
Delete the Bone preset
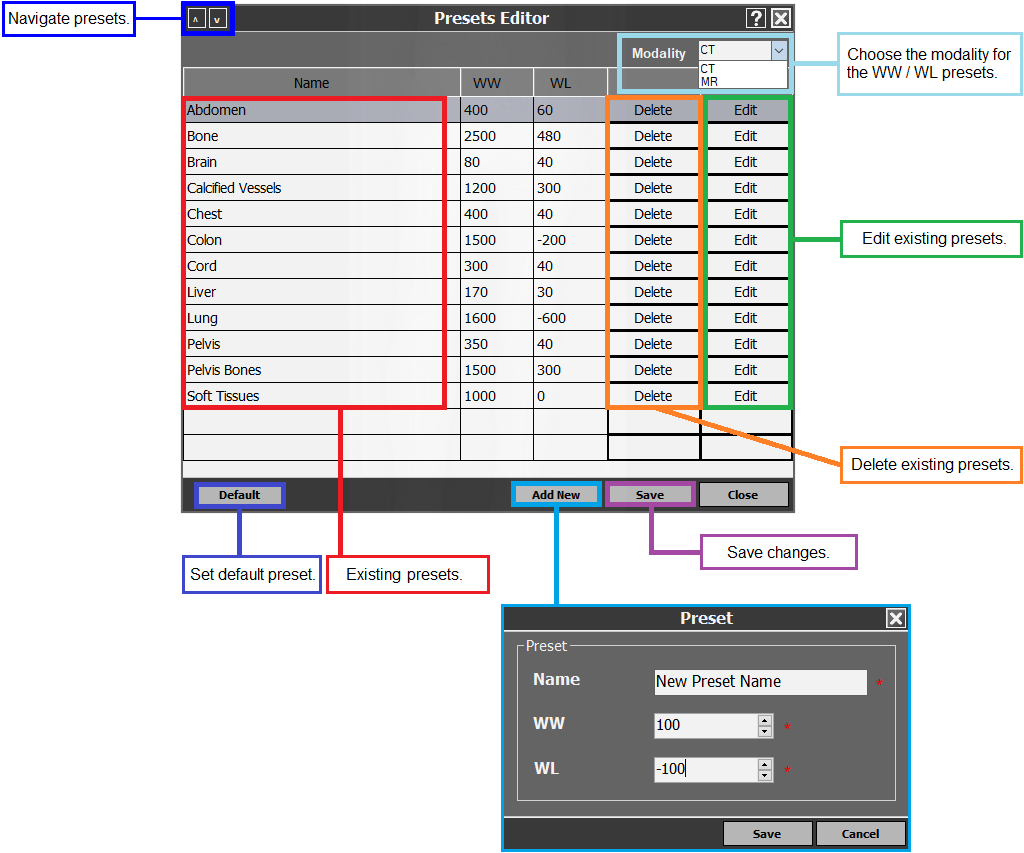click(653, 136)
